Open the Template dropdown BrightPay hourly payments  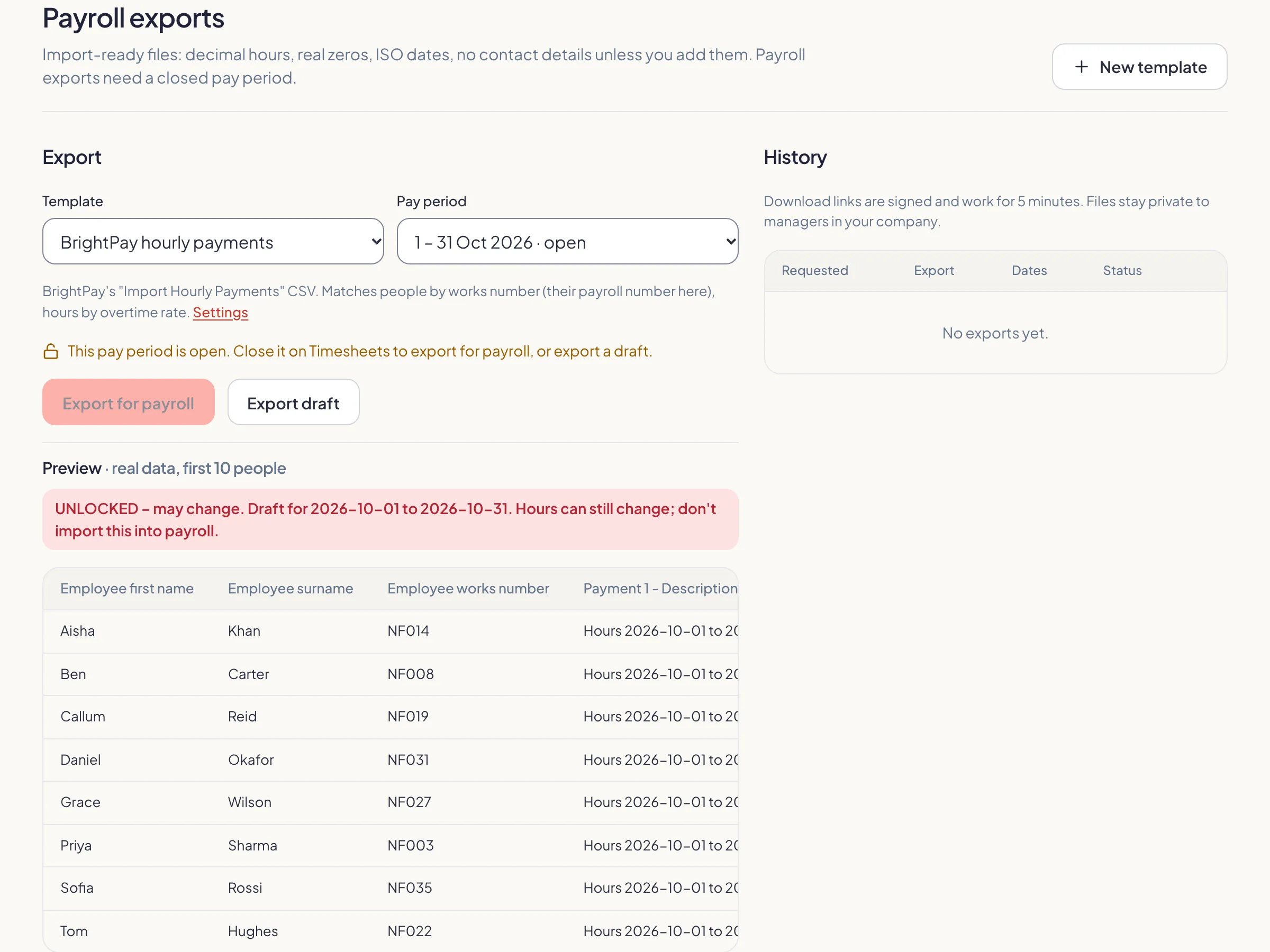coord(213,242)
